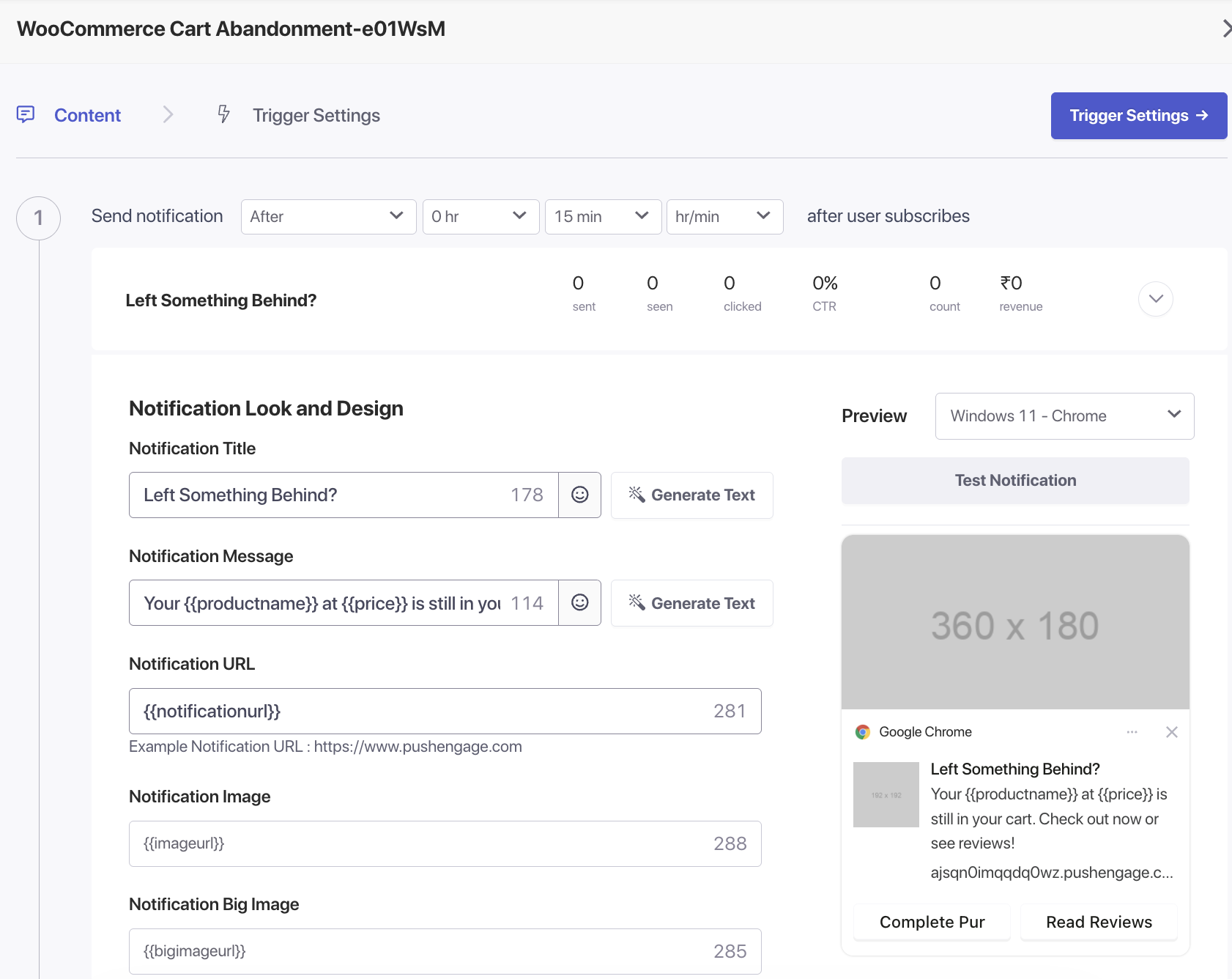1232x979 pixels.
Task: Open the After timing dropdown
Action: (x=328, y=217)
